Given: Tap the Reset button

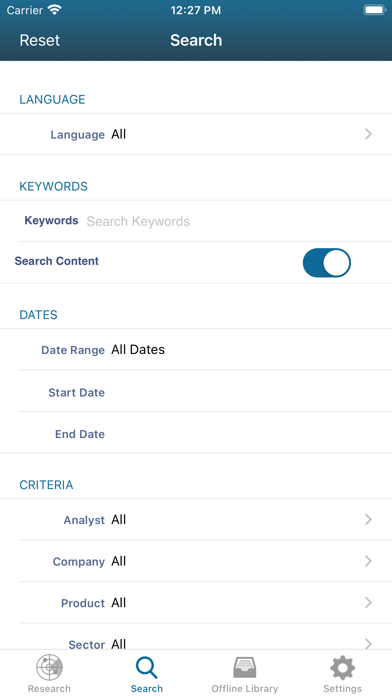Looking at the screenshot, I should tap(40, 40).
